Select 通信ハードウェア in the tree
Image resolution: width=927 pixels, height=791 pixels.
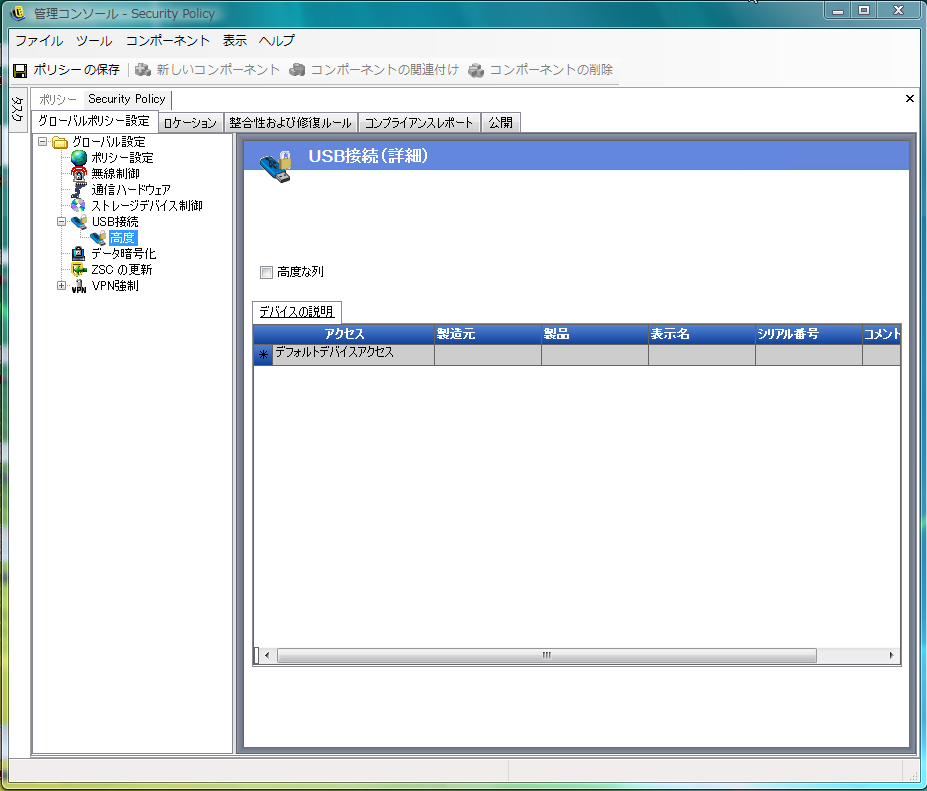131,190
